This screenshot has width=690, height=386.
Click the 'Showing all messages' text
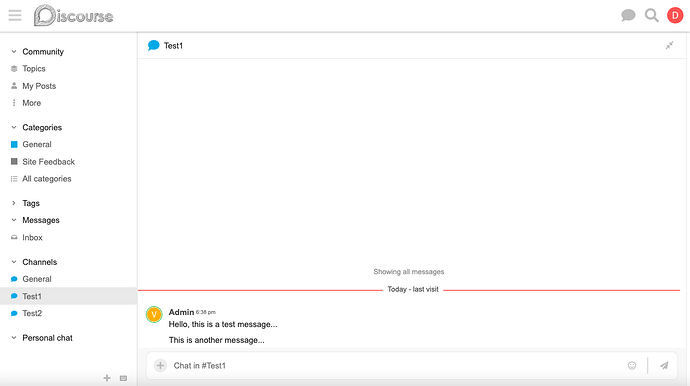point(409,272)
